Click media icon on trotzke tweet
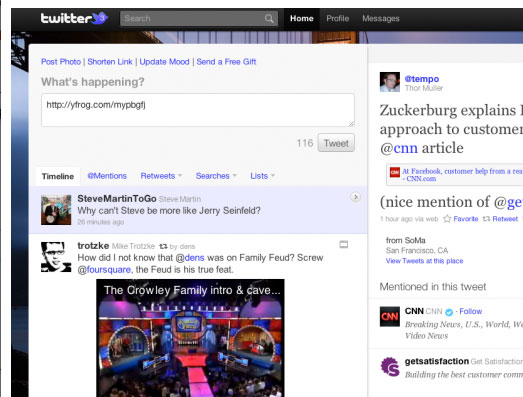 [x=344, y=245]
